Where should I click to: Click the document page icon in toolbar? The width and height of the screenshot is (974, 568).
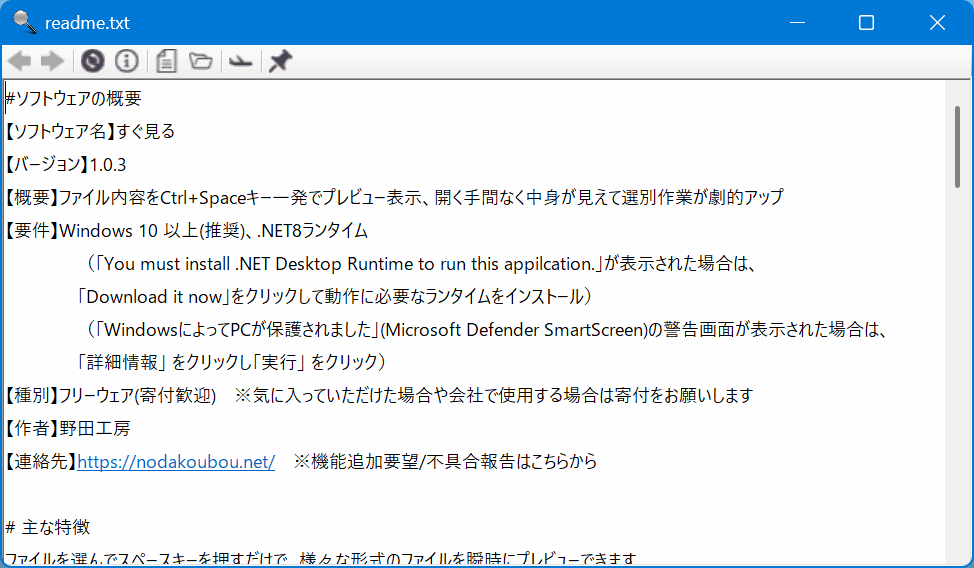tap(166, 61)
